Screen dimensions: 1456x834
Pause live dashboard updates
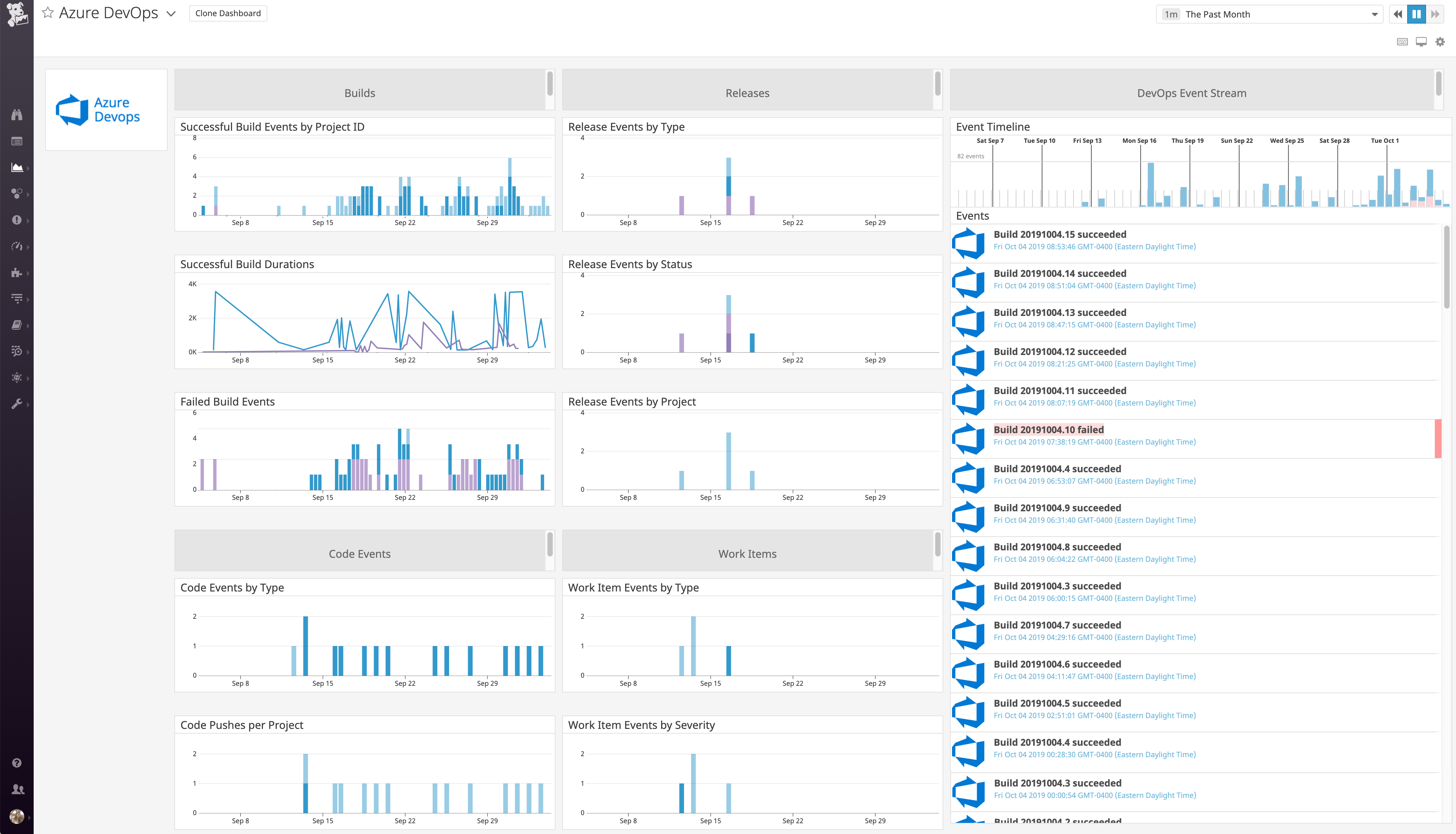click(1416, 14)
